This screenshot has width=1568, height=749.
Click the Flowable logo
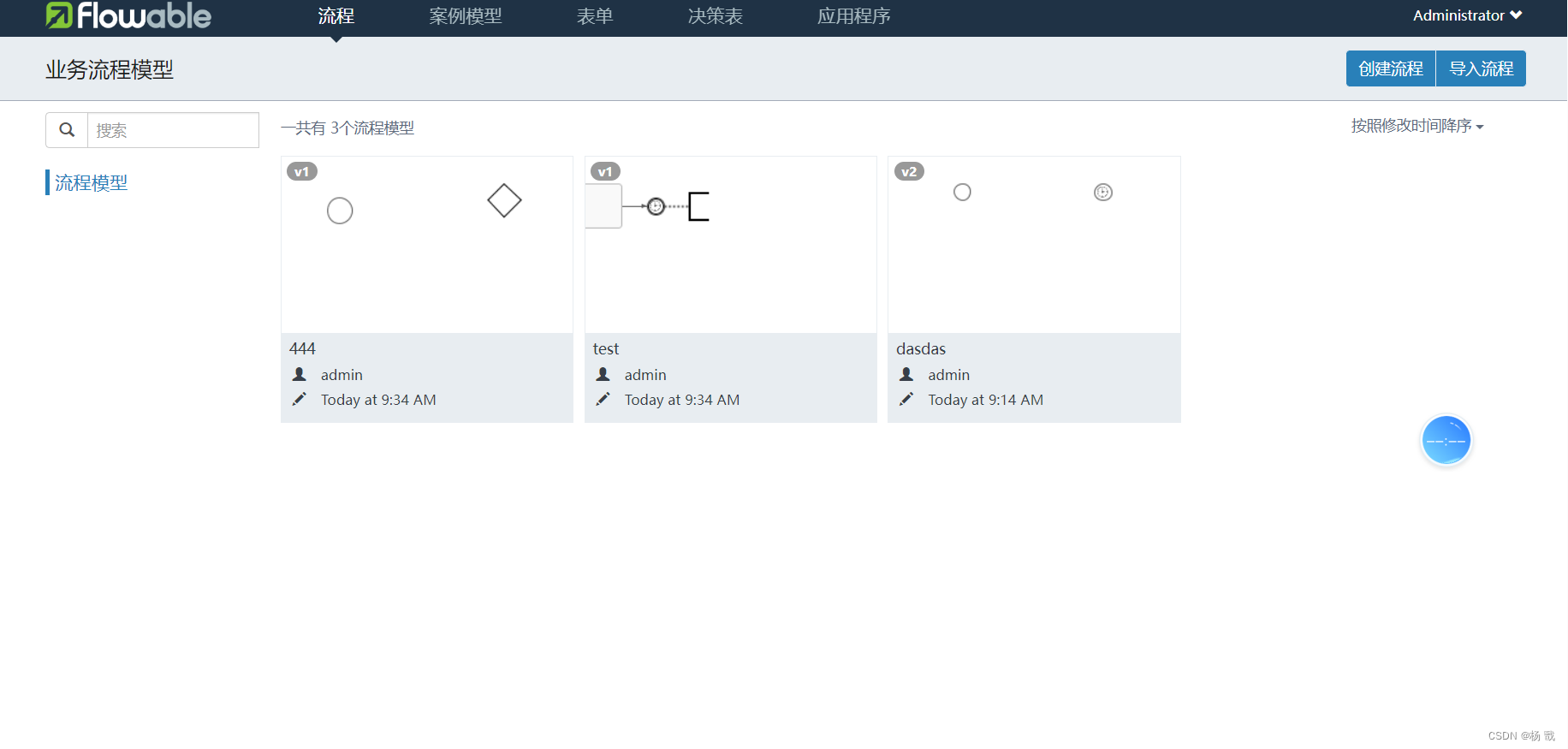128,15
